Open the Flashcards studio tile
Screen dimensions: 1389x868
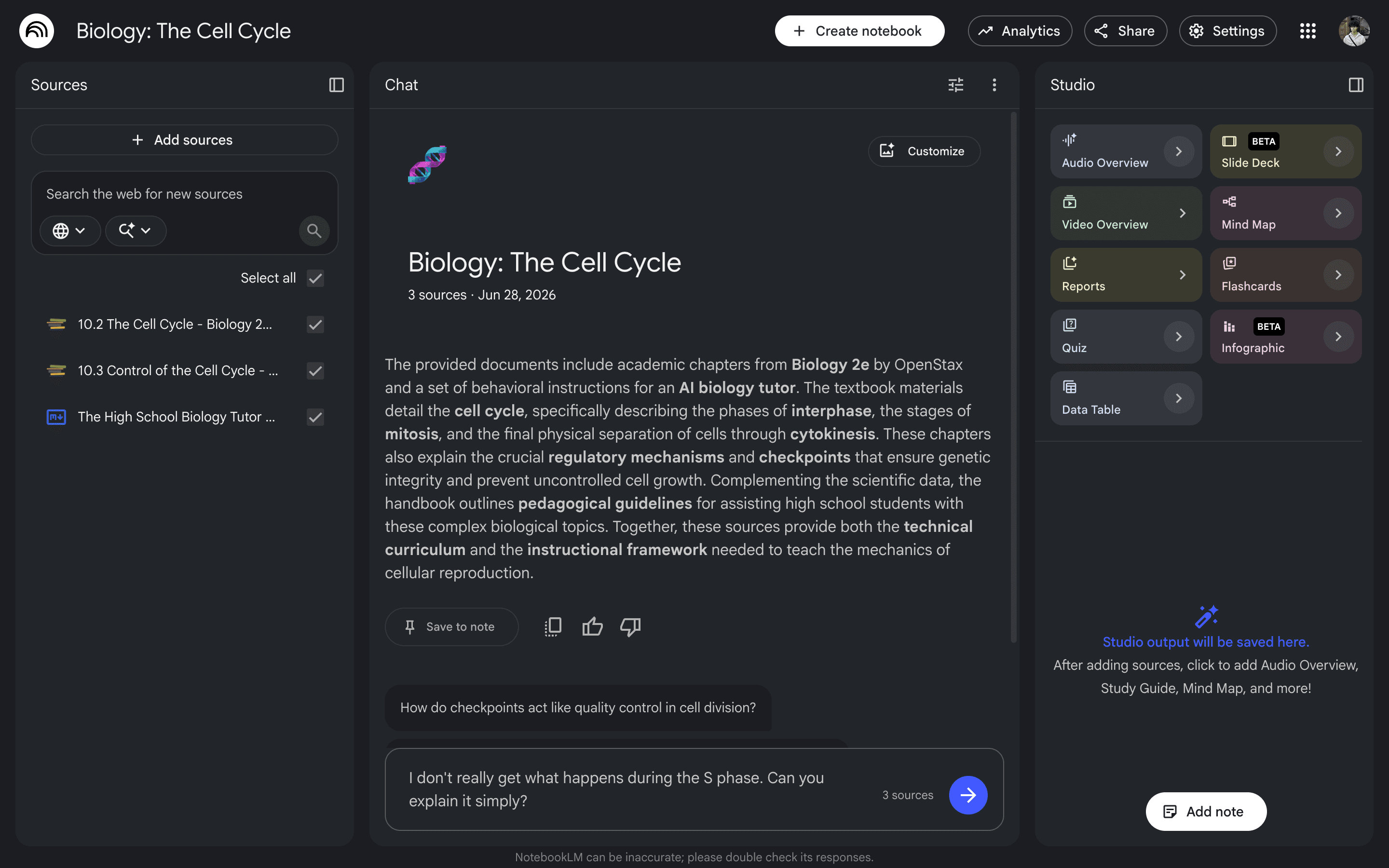[x=1285, y=274]
